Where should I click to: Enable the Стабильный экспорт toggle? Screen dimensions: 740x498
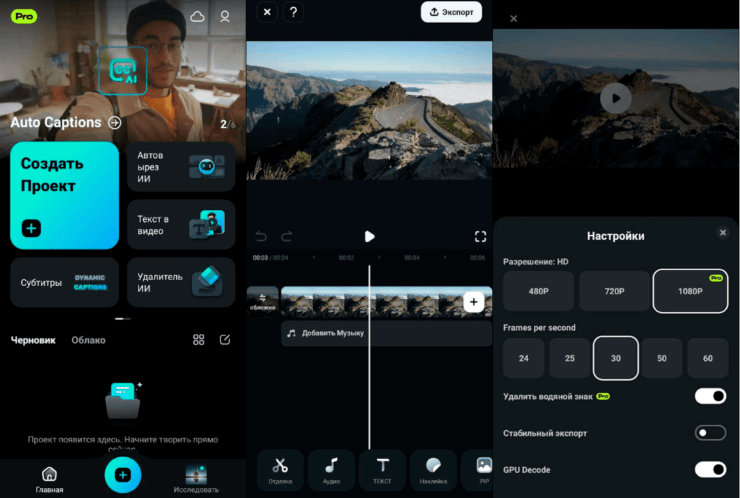click(x=710, y=433)
